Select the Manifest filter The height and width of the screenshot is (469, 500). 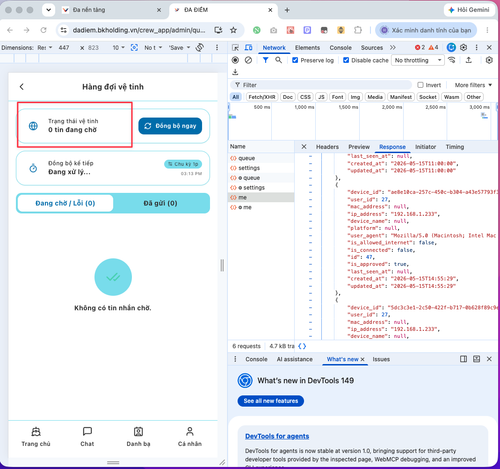click(x=401, y=97)
